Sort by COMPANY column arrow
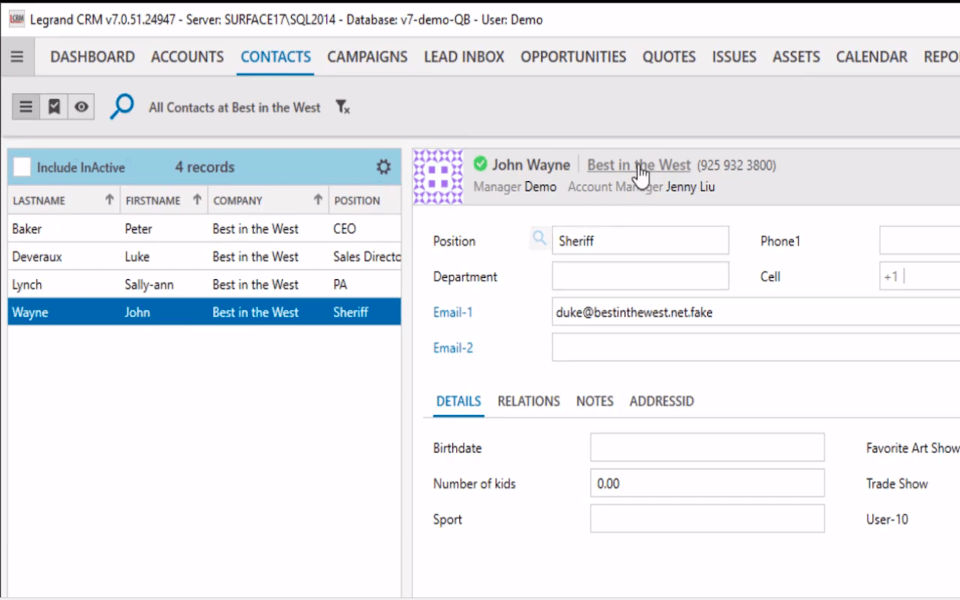 click(318, 200)
